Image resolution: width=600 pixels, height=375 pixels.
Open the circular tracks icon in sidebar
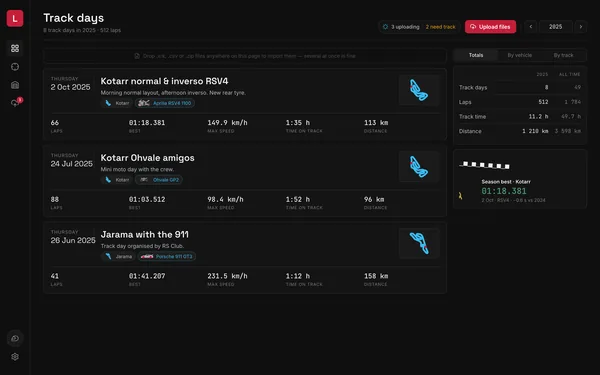point(15,67)
